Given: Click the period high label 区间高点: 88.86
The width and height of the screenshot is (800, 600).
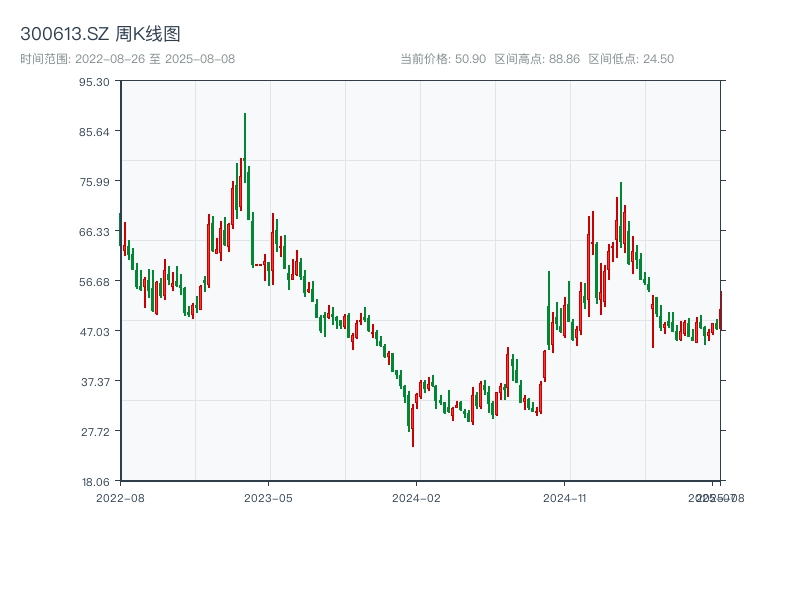Looking at the screenshot, I should [537, 59].
